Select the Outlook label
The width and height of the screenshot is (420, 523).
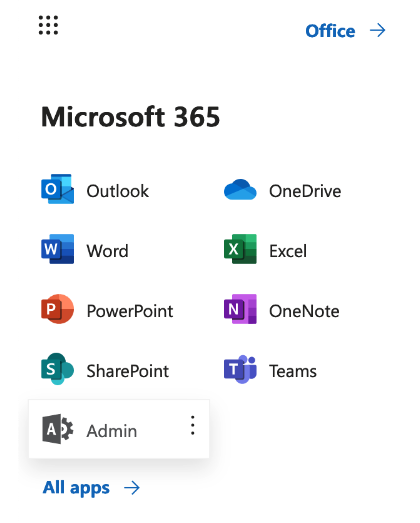(118, 191)
